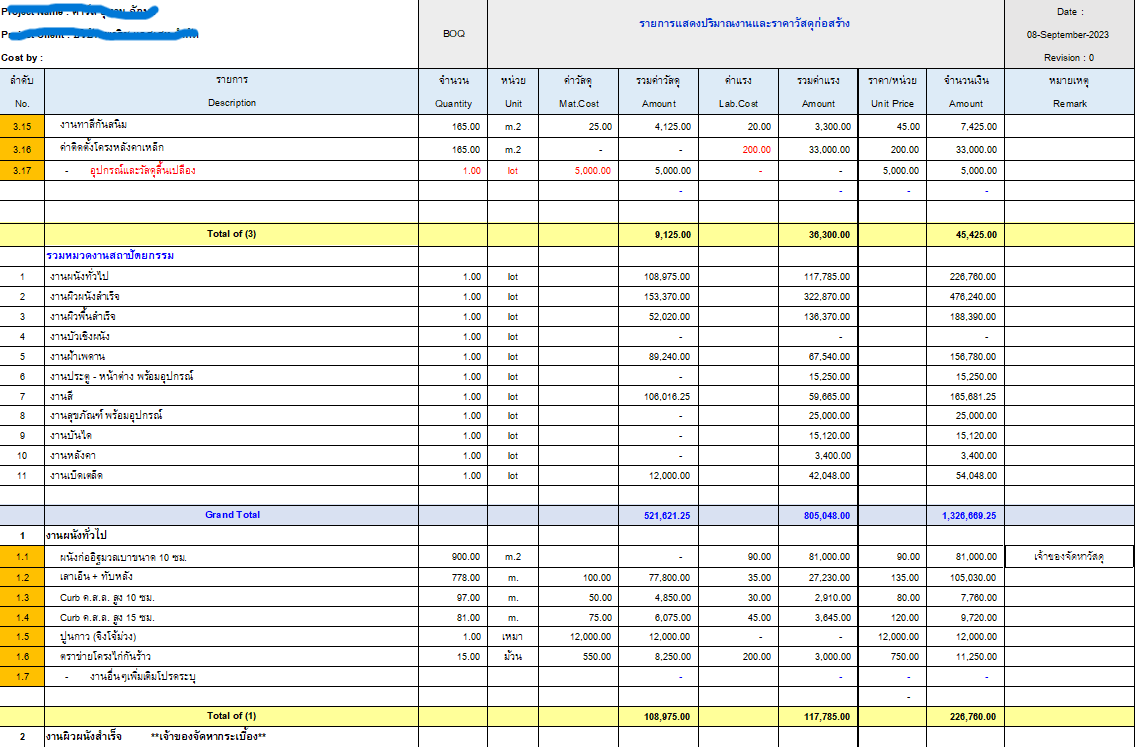The height and width of the screenshot is (747, 1135).
Task: Select the labor amount 67,540.00
Action: 830,357
